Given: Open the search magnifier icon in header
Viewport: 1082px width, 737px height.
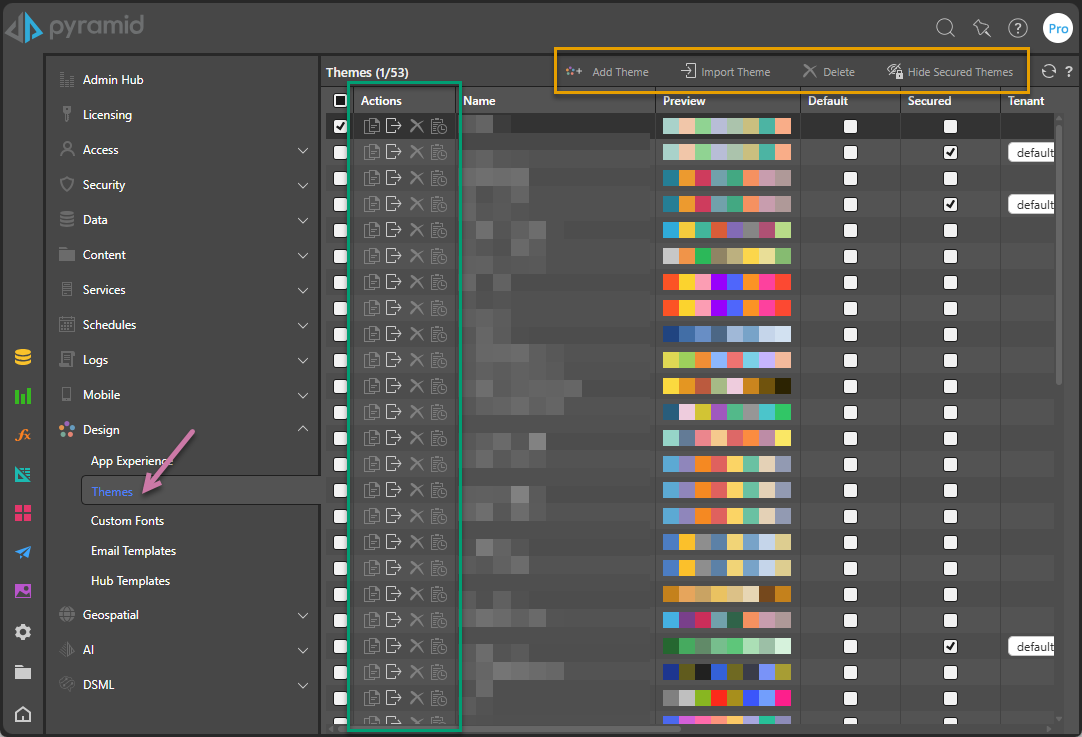Looking at the screenshot, I should [945, 28].
